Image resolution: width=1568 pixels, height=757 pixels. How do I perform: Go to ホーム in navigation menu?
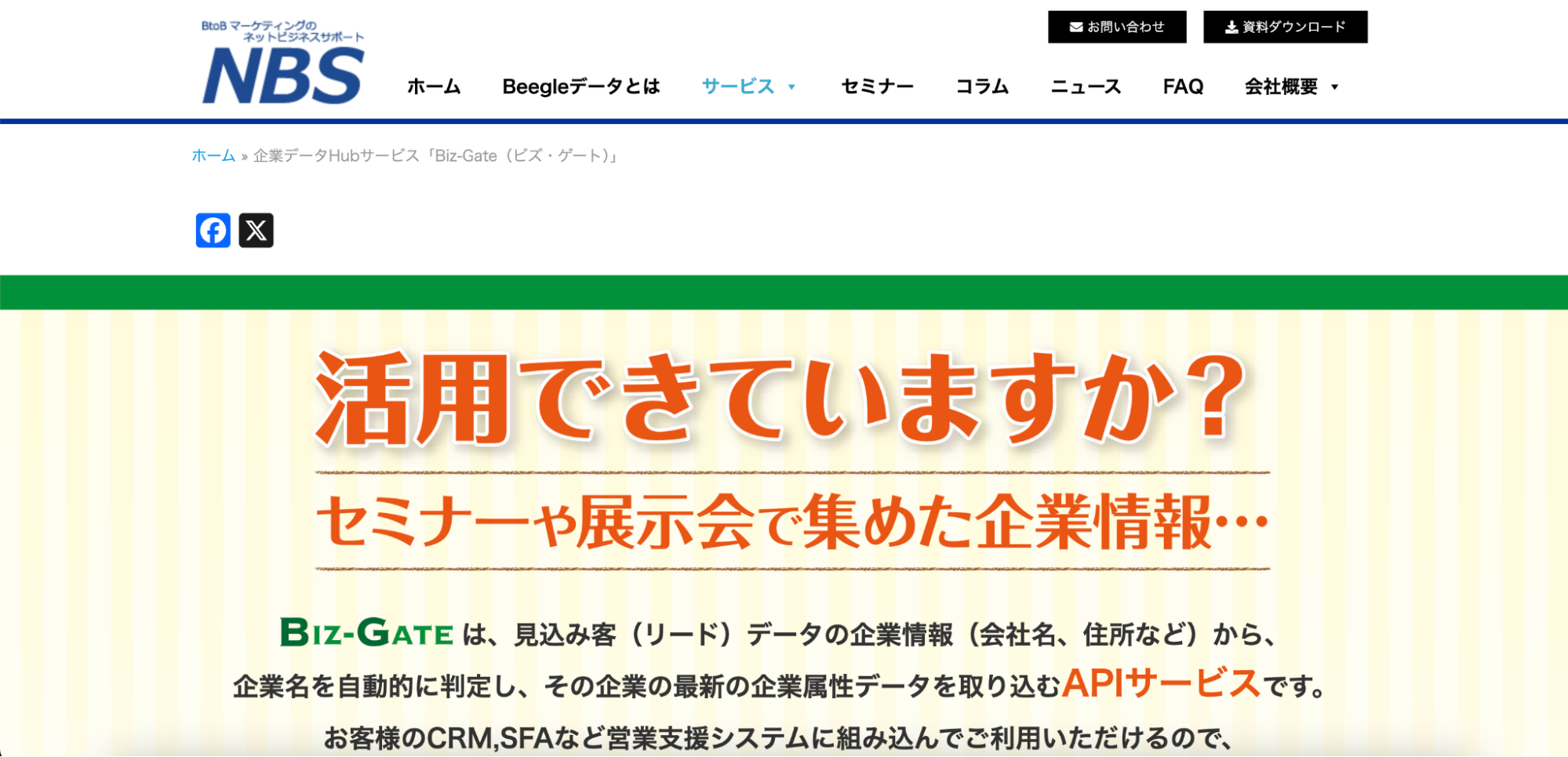coord(434,86)
